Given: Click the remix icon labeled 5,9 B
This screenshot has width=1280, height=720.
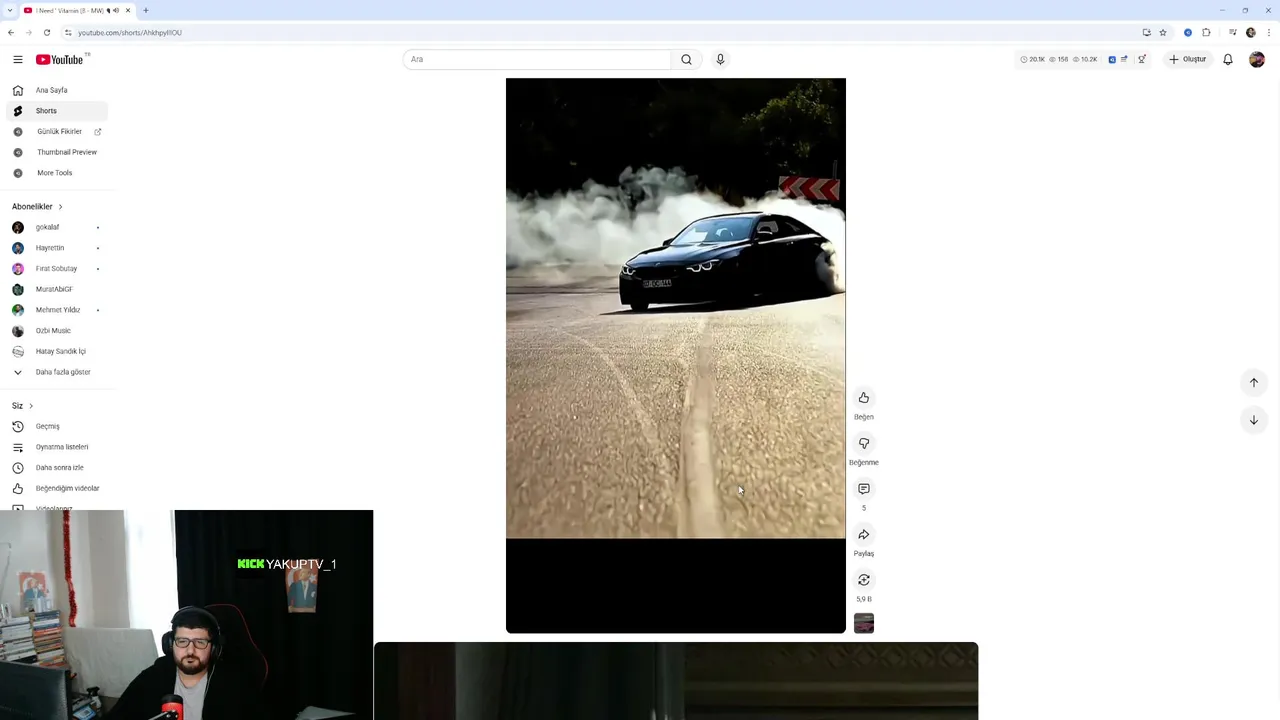Looking at the screenshot, I should pyautogui.click(x=864, y=580).
